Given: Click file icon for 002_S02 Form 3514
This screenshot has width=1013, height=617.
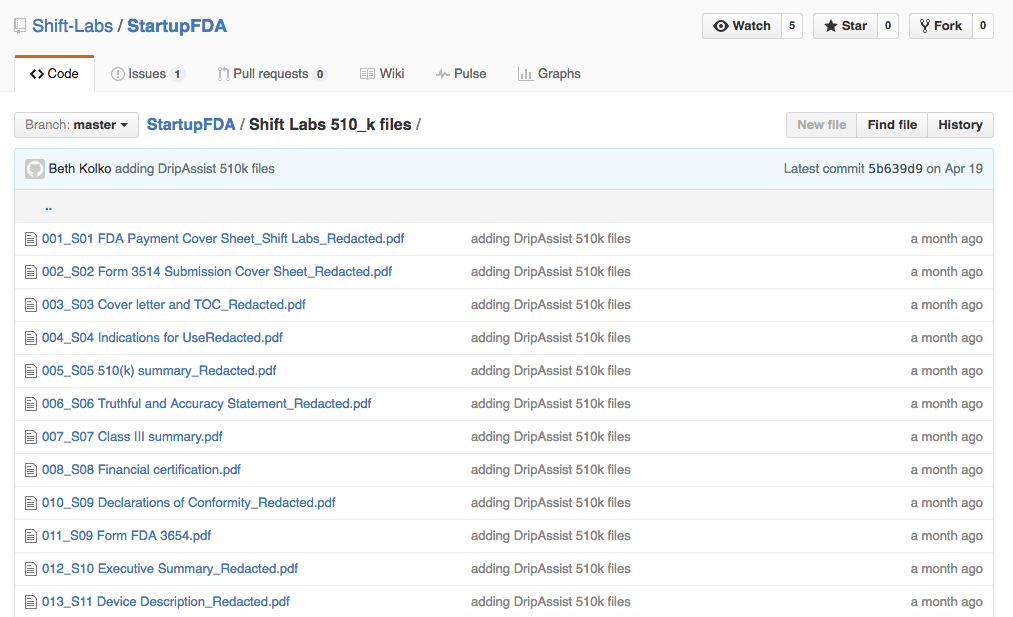Looking at the screenshot, I should click(30, 272).
